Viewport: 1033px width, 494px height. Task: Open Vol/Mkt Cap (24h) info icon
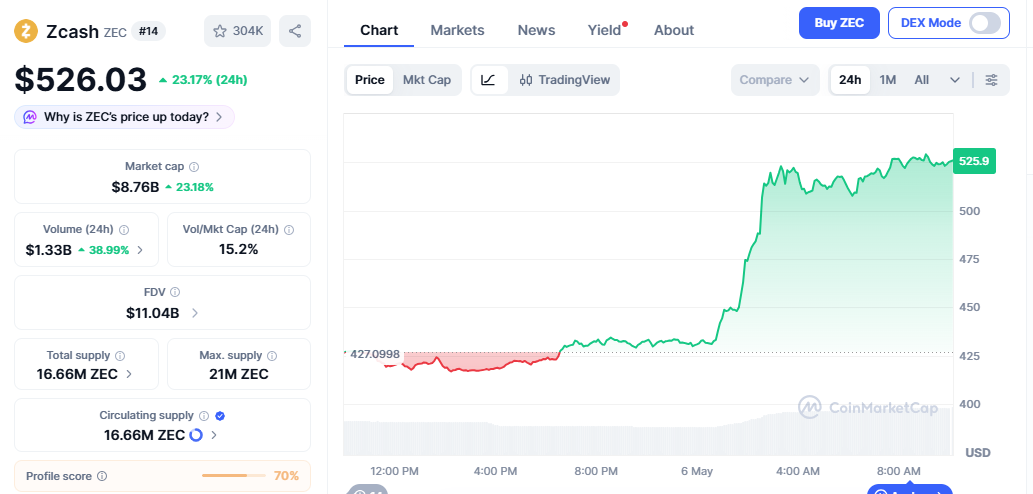click(x=289, y=230)
